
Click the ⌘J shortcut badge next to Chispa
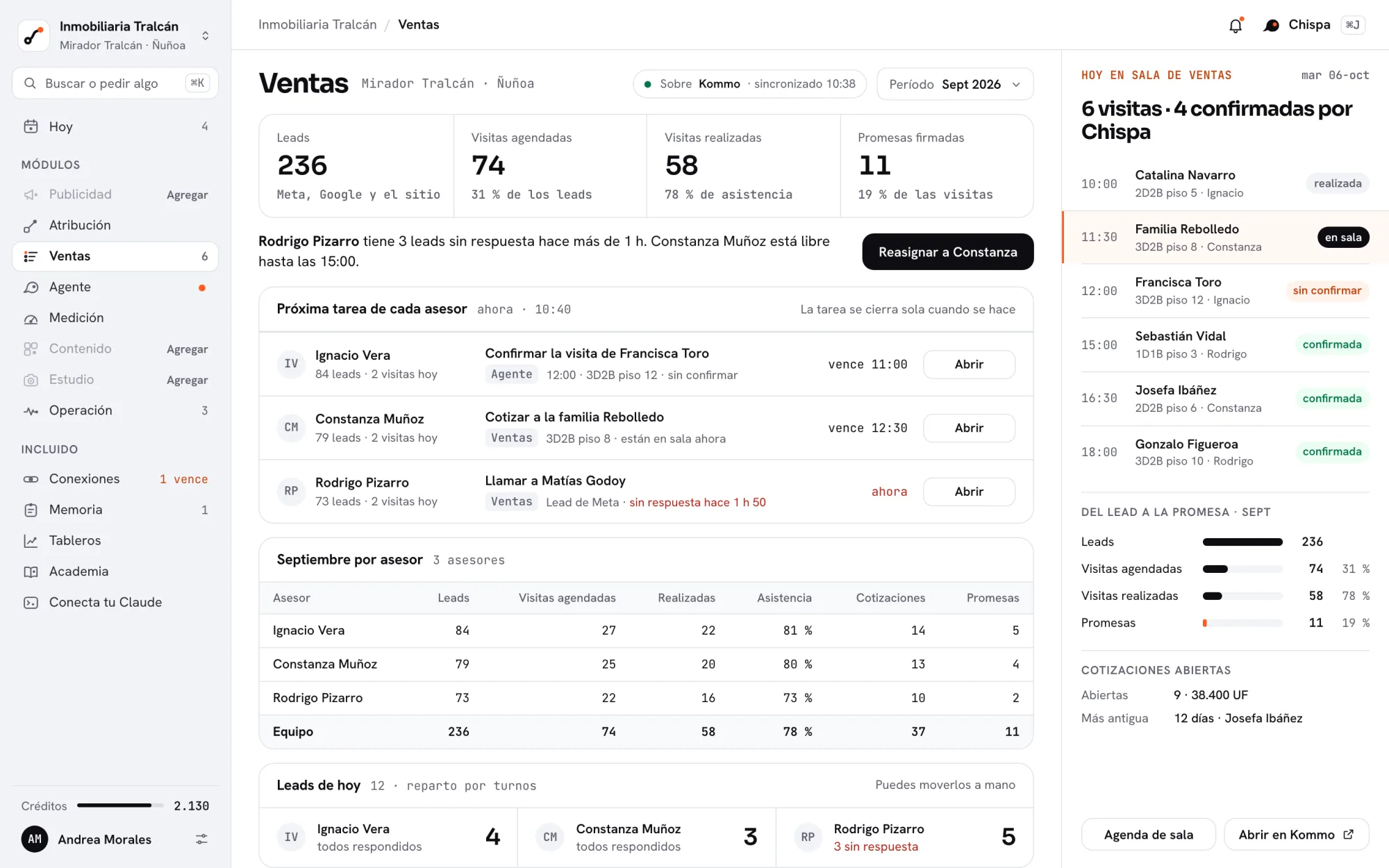click(x=1353, y=25)
